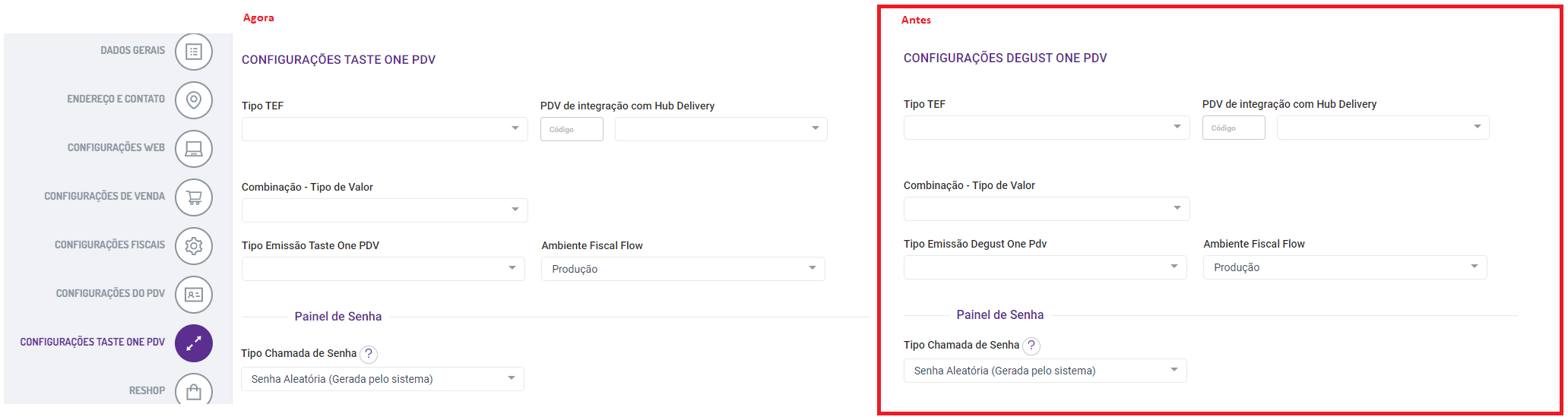This screenshot has height=420, width=1568.
Task: Open Combinação - Tipo de Valor dropdown in Agora
Action: [x=385, y=210]
